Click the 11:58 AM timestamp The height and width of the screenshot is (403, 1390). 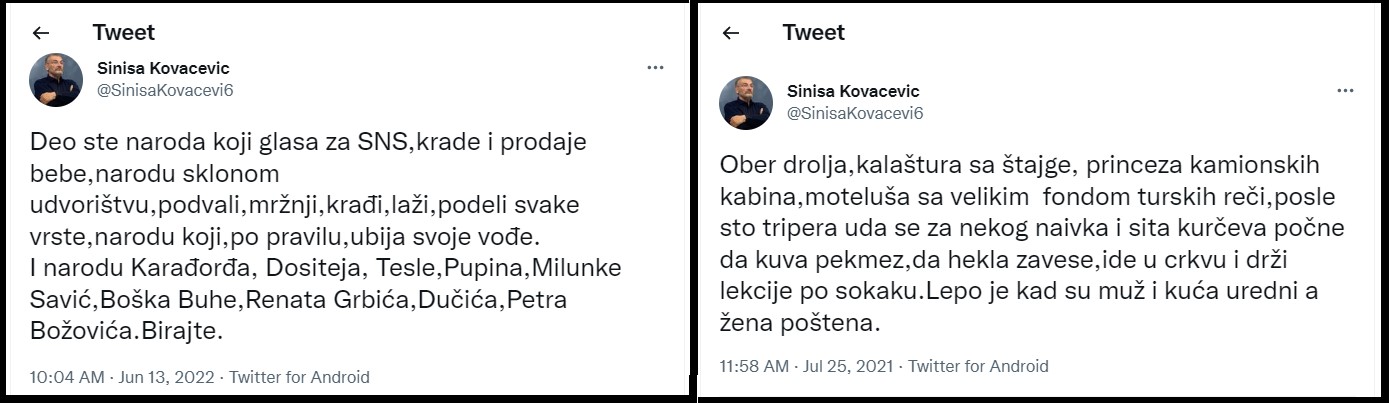click(755, 366)
